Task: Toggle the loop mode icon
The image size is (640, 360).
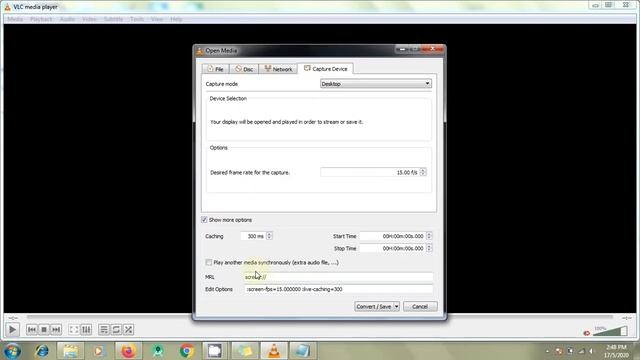Action: point(116,329)
